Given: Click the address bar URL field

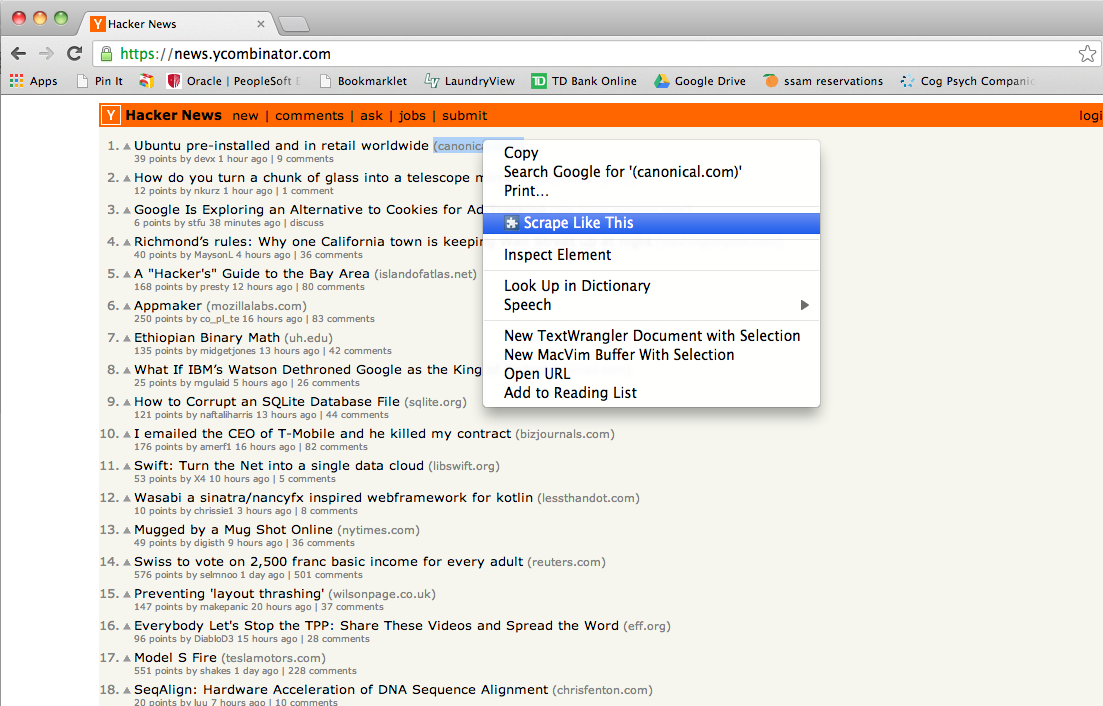Looking at the screenshot, I should tap(591, 53).
